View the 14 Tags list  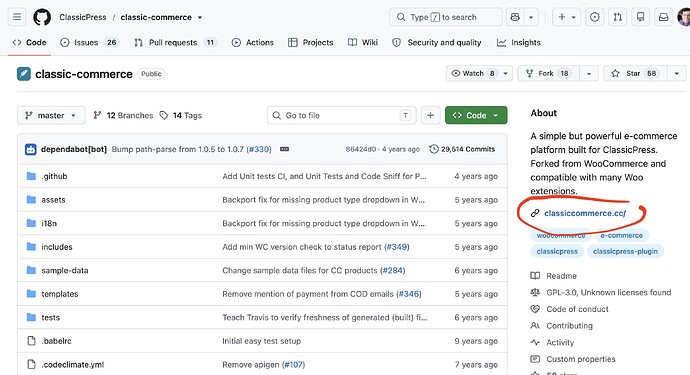pos(181,115)
